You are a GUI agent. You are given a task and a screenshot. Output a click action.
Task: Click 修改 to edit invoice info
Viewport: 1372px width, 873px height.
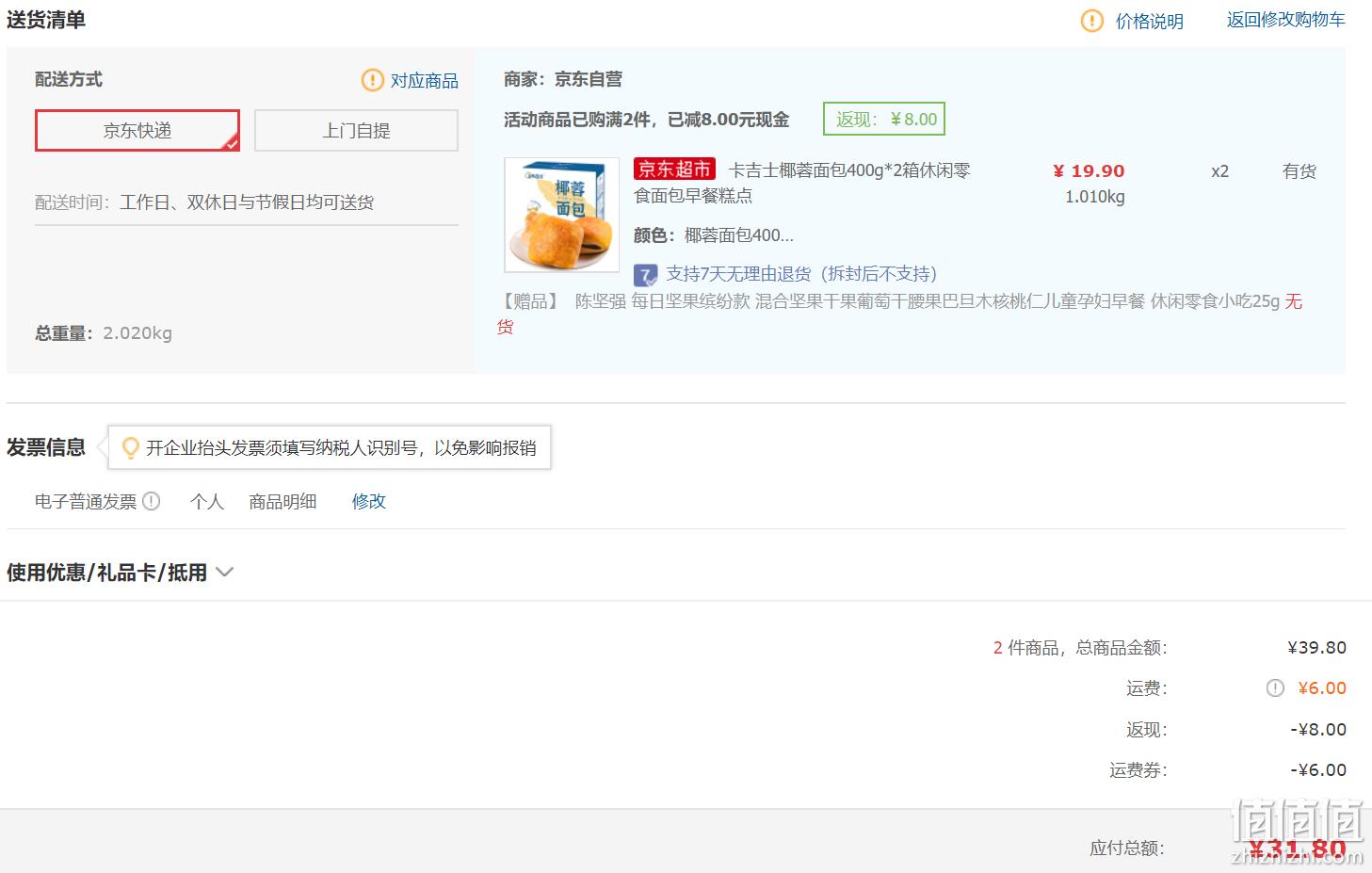(x=369, y=501)
